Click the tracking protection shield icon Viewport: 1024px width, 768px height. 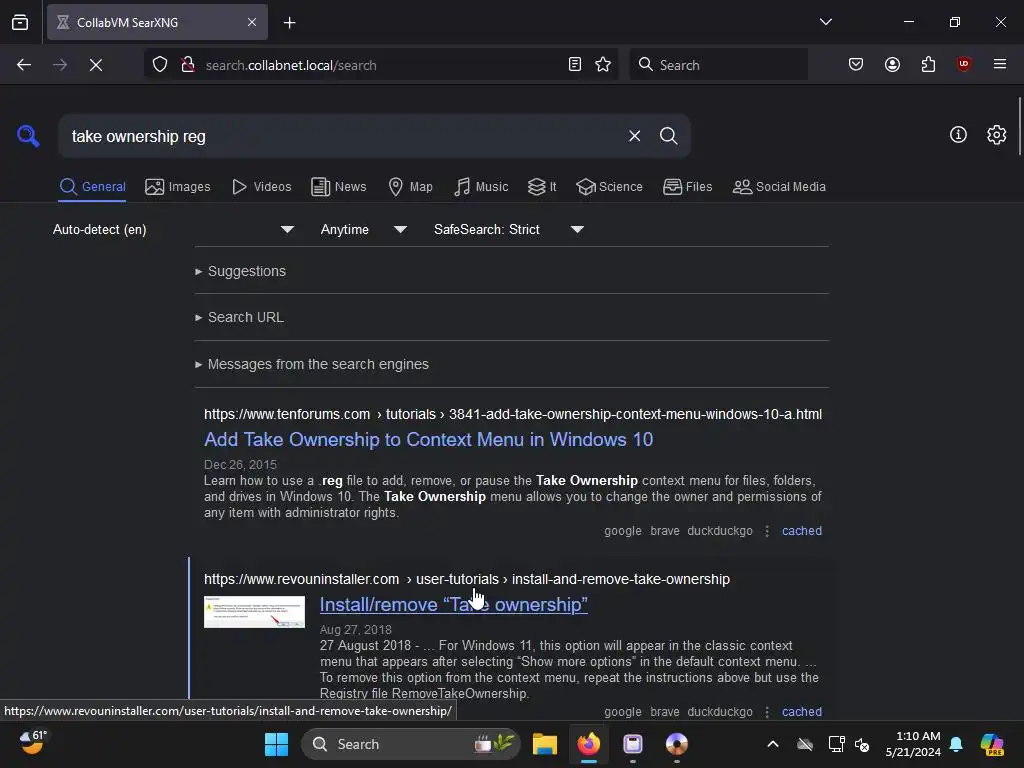pyautogui.click(x=160, y=65)
